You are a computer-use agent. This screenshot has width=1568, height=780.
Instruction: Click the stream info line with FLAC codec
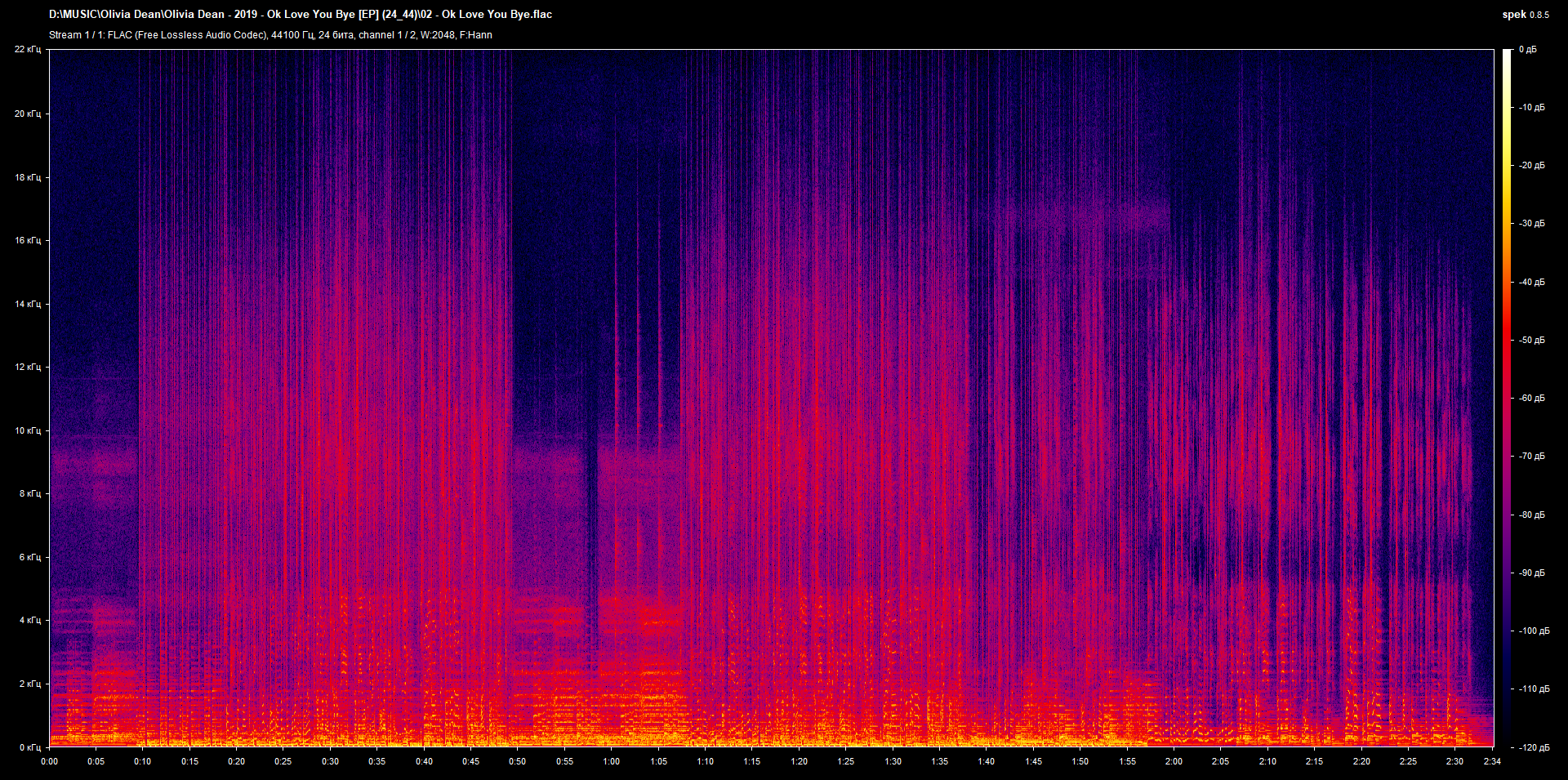pyautogui.click(x=270, y=35)
